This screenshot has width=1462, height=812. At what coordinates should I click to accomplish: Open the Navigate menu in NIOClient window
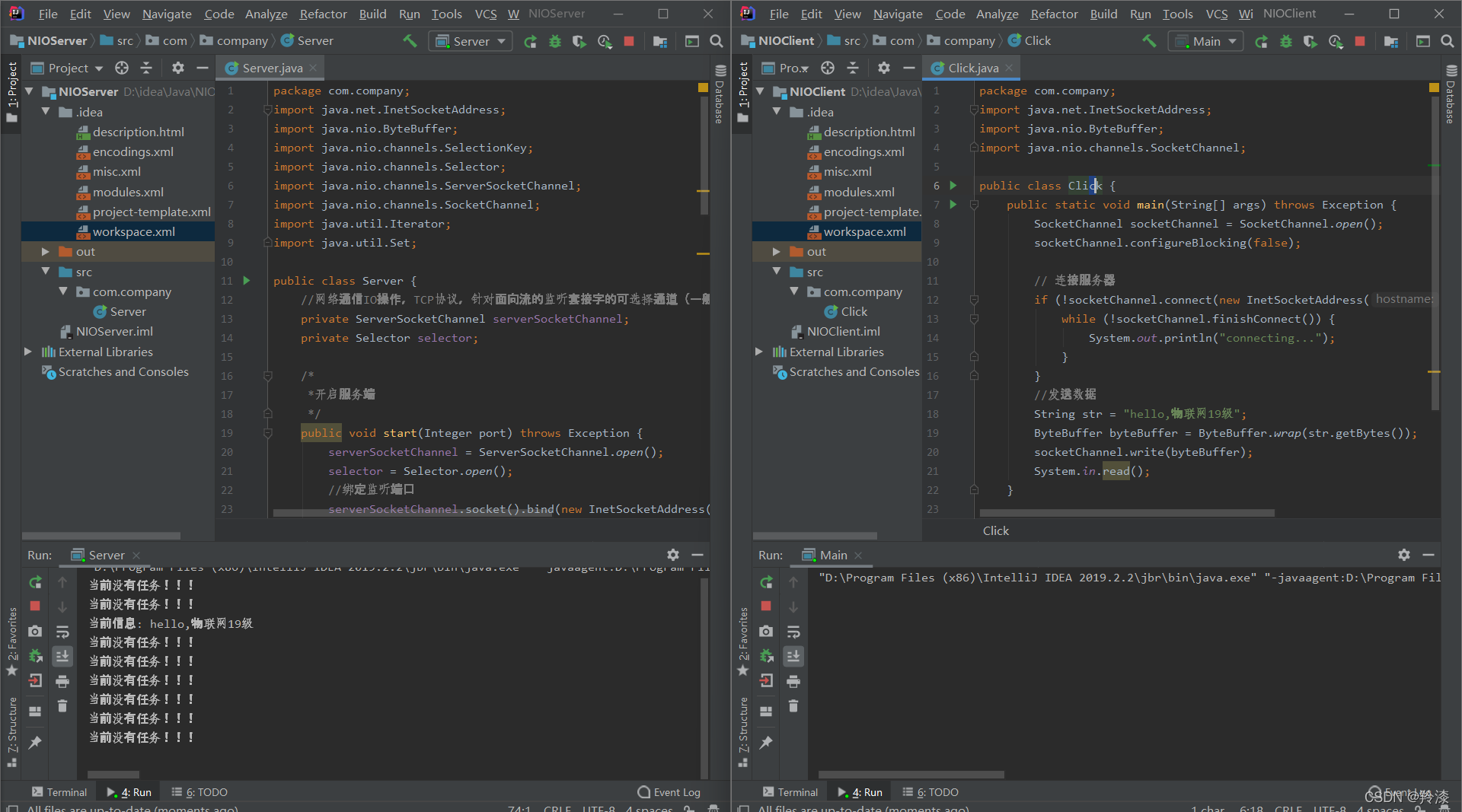point(898,14)
